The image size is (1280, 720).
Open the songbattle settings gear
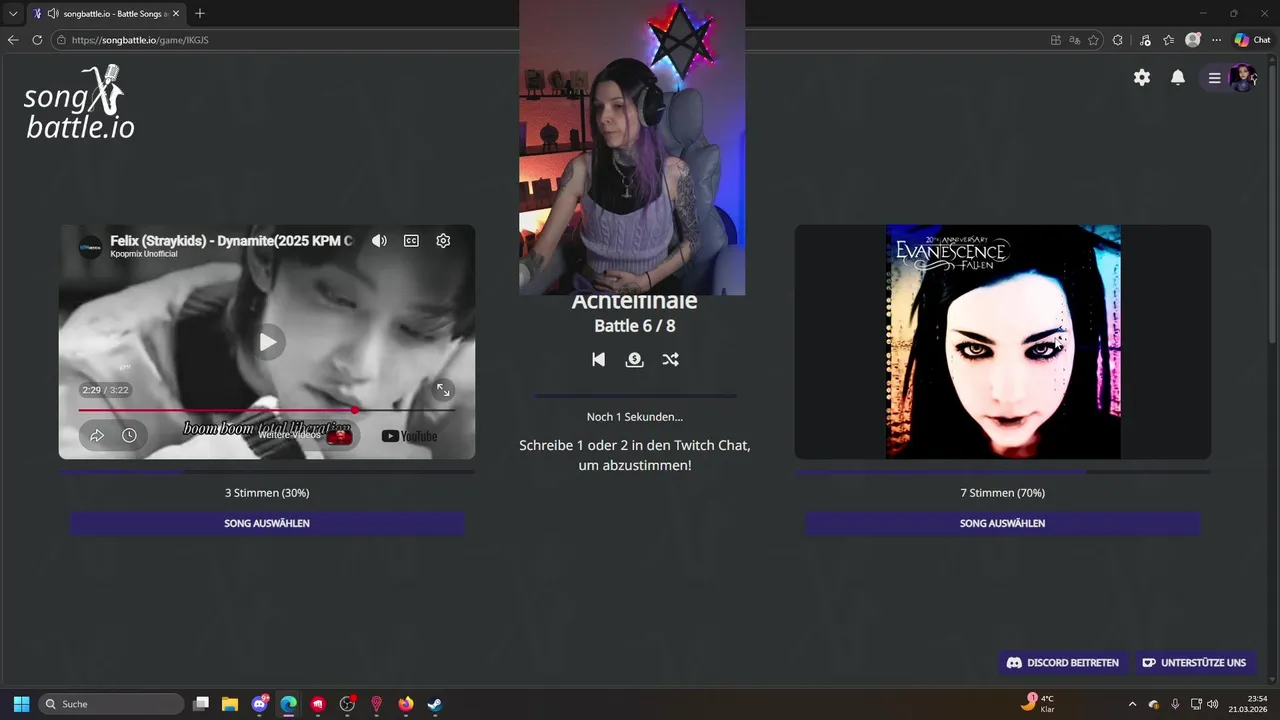(1142, 77)
